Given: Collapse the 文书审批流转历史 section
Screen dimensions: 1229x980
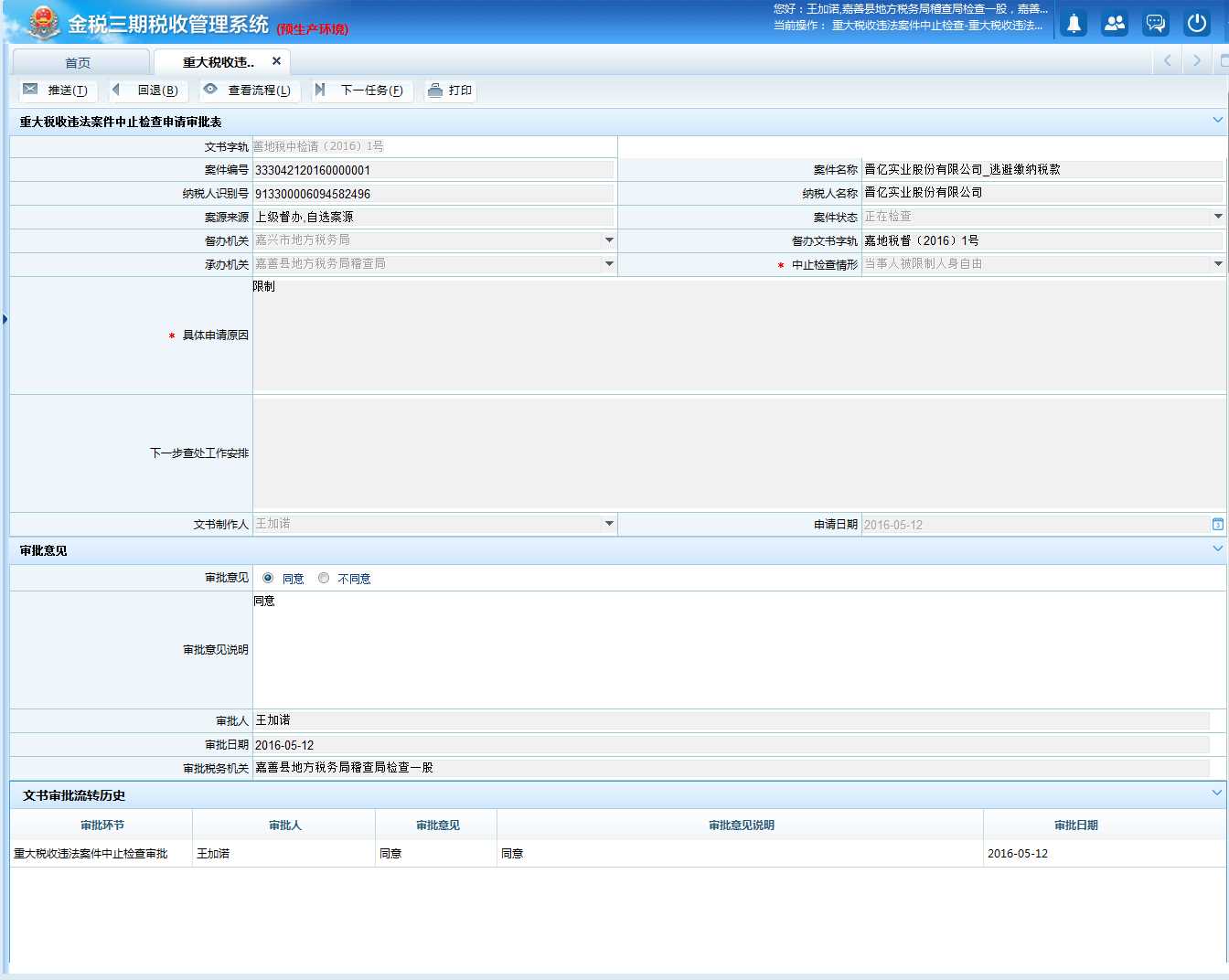Looking at the screenshot, I should pyautogui.click(x=1217, y=793).
